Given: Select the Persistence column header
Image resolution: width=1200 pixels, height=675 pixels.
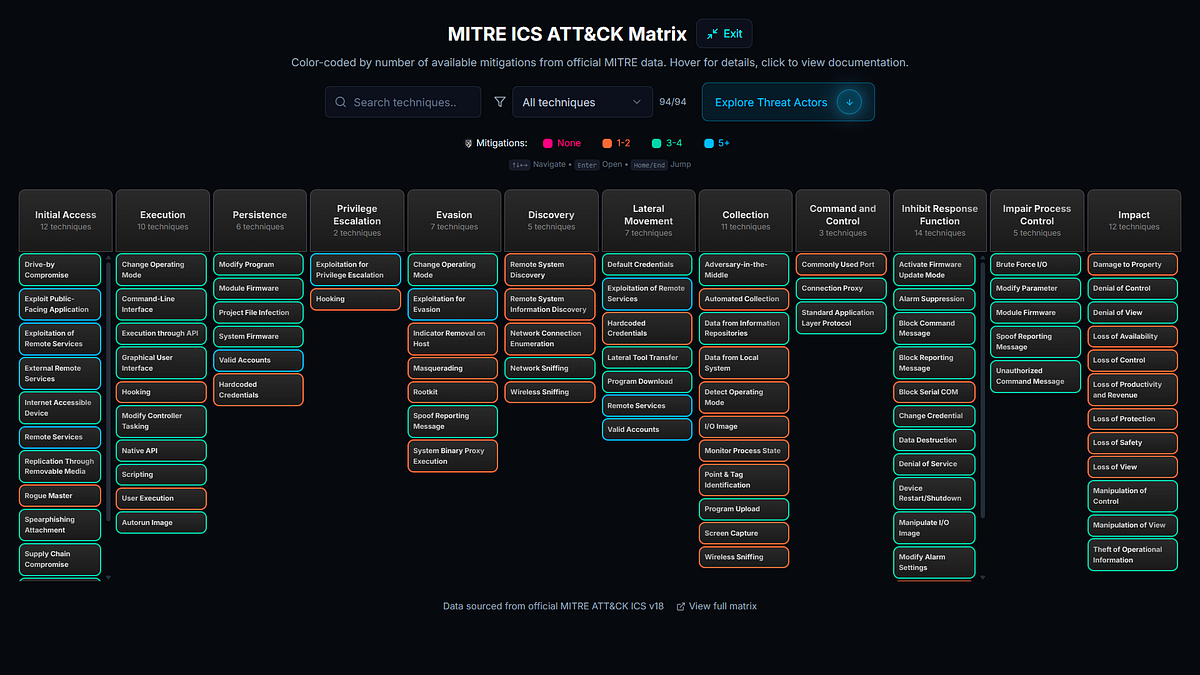Looking at the screenshot, I should click(260, 219).
